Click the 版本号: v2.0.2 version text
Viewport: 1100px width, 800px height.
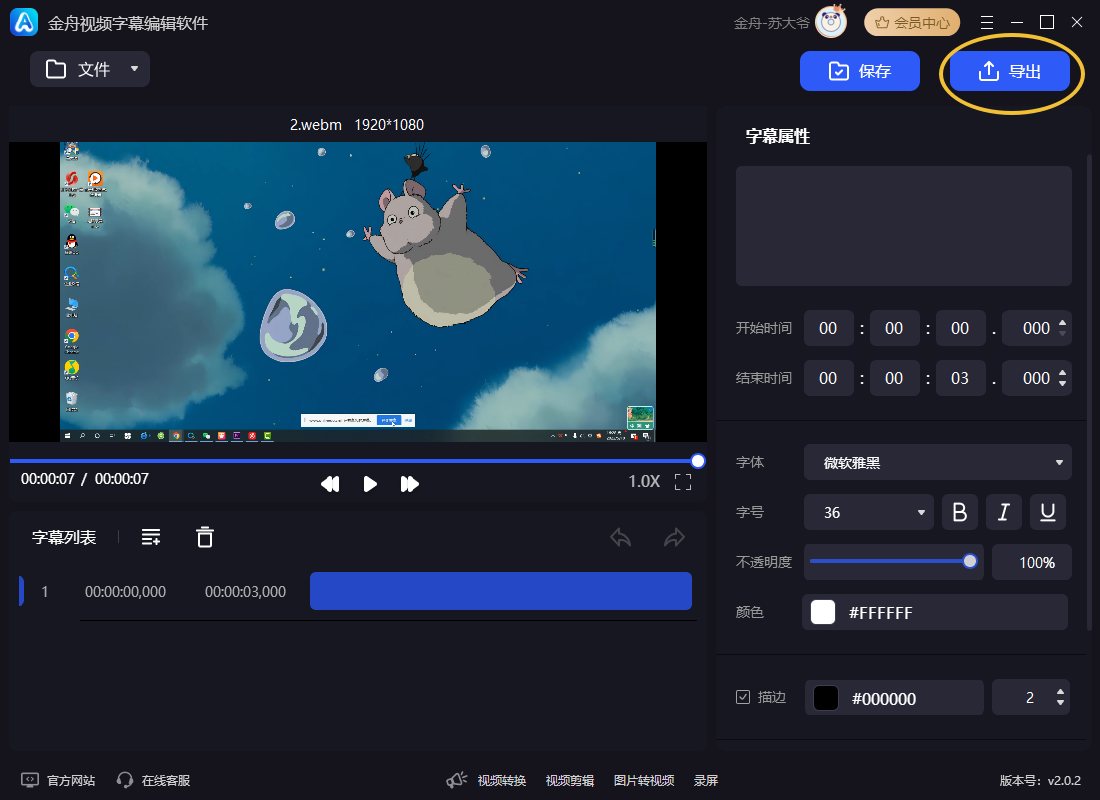[1040, 780]
